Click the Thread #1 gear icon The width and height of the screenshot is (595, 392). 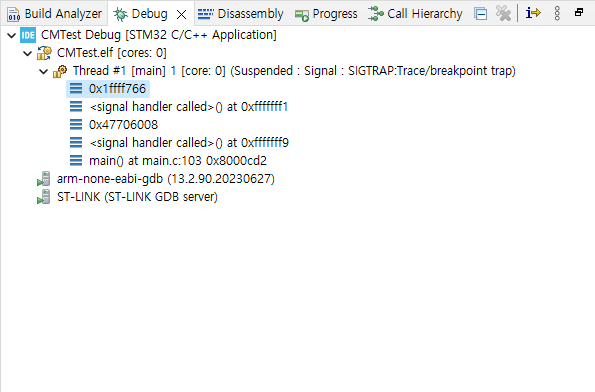coord(60,71)
